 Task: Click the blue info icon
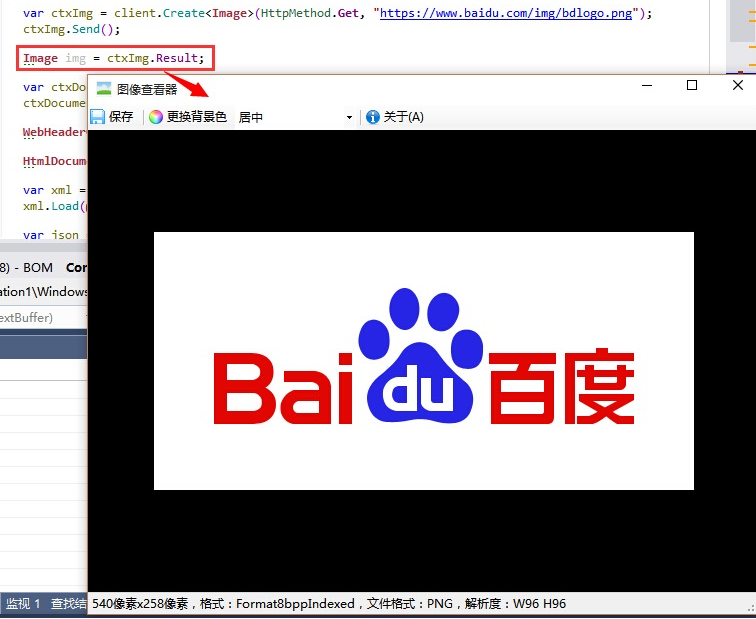(373, 117)
